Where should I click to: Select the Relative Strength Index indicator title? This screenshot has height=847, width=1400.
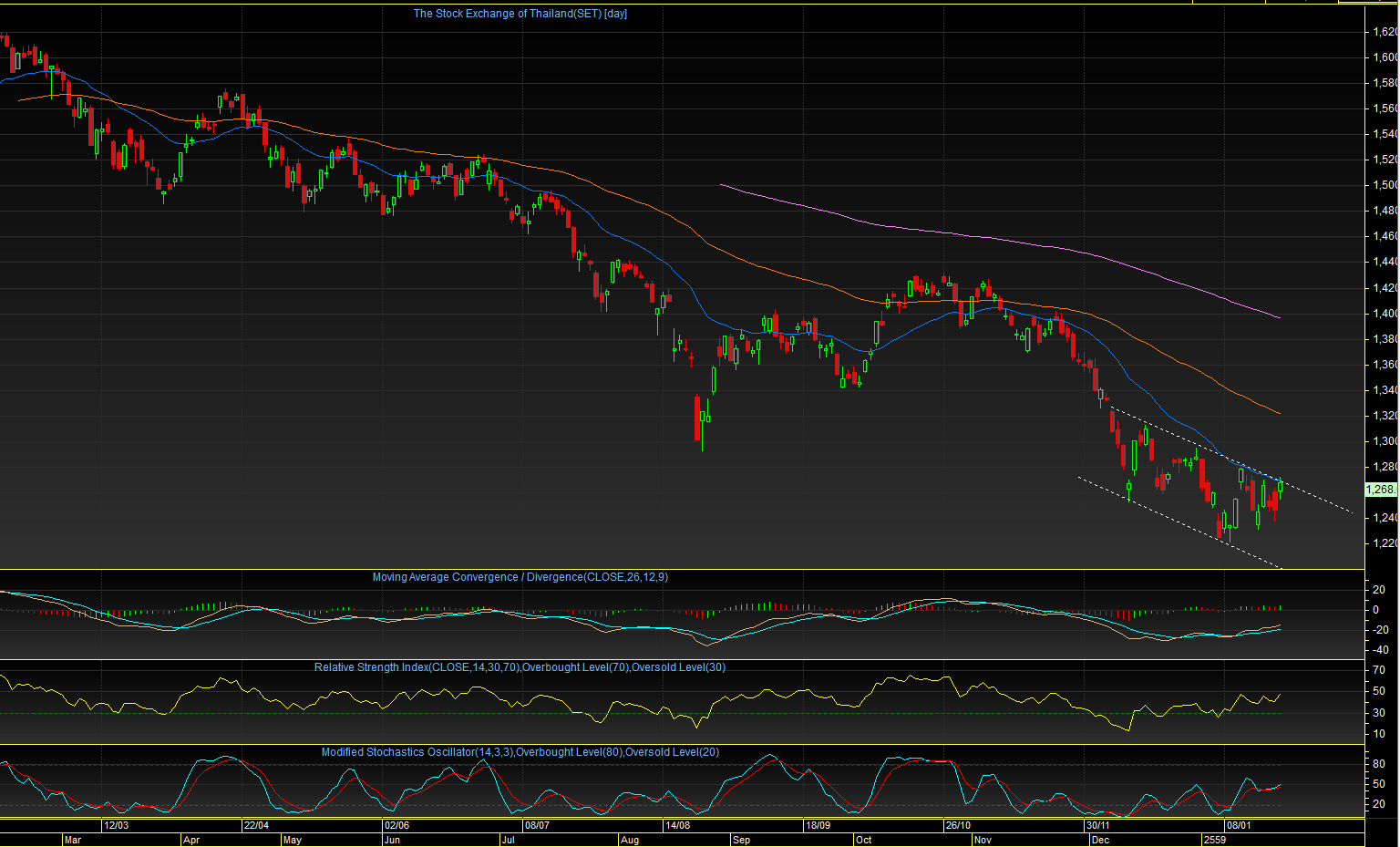(520, 667)
